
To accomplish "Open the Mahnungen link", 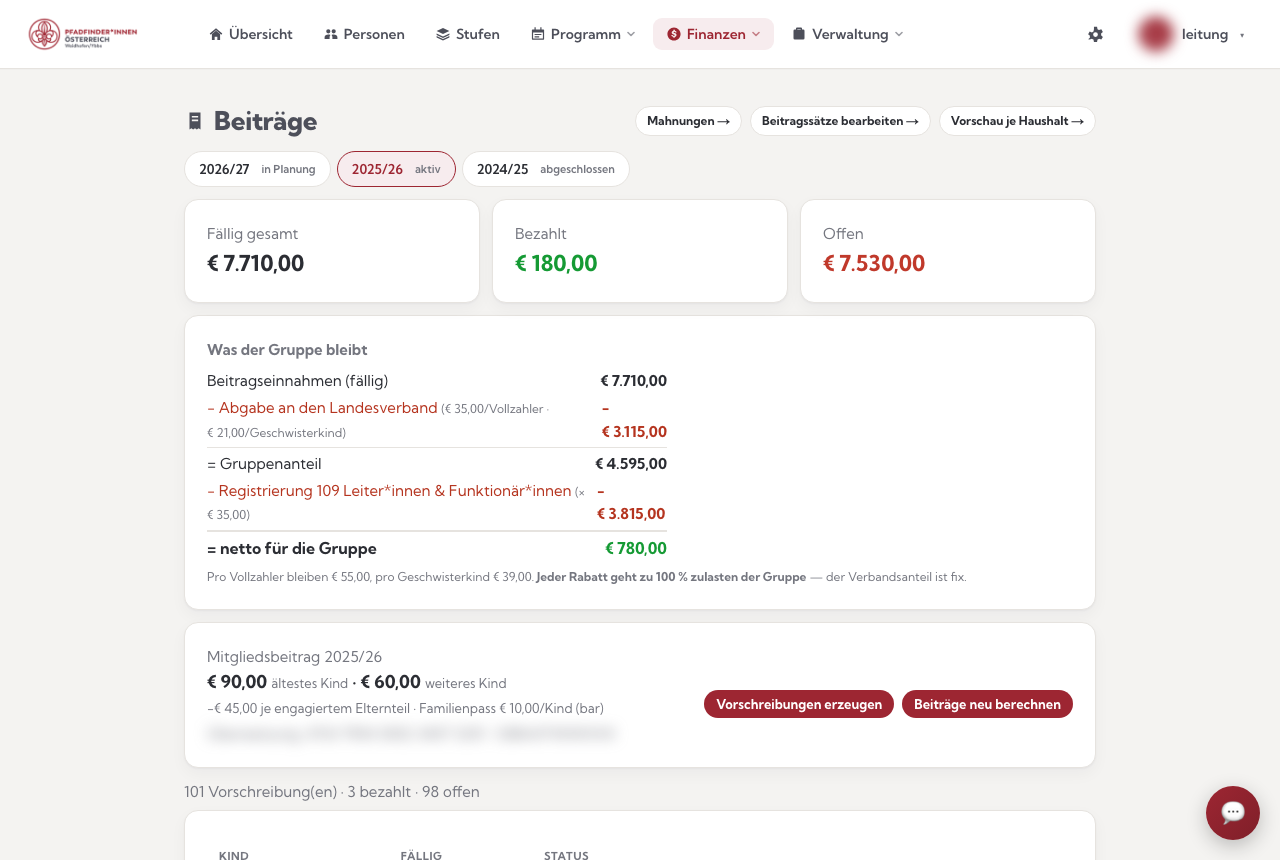I will coord(688,121).
